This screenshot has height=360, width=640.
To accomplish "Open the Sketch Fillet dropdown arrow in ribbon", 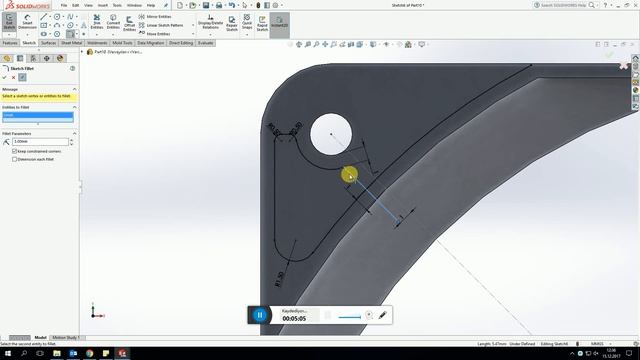I will coord(76,34).
